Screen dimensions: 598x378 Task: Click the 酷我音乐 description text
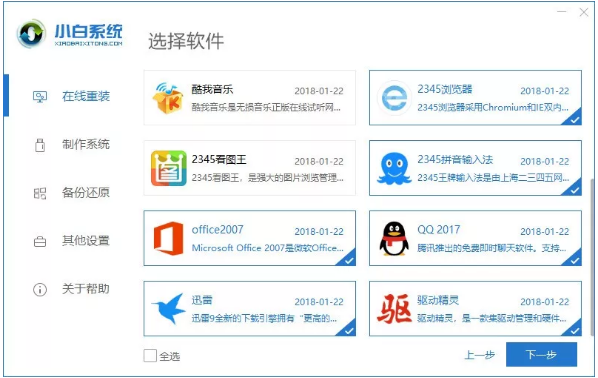(266, 108)
